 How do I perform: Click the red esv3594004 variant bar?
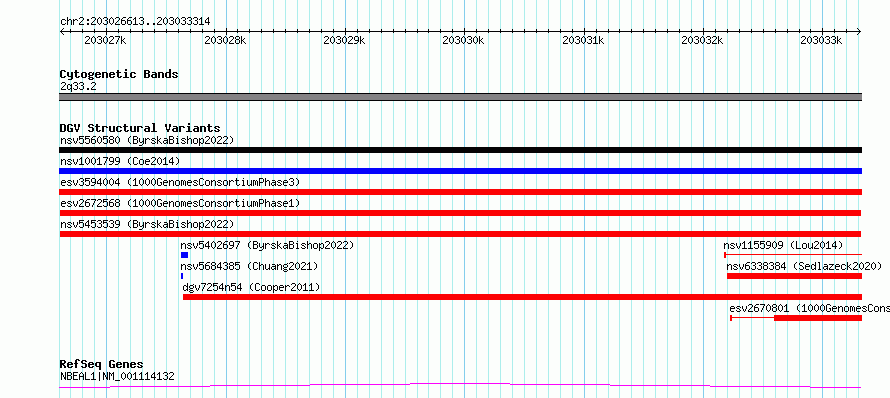coord(460,192)
